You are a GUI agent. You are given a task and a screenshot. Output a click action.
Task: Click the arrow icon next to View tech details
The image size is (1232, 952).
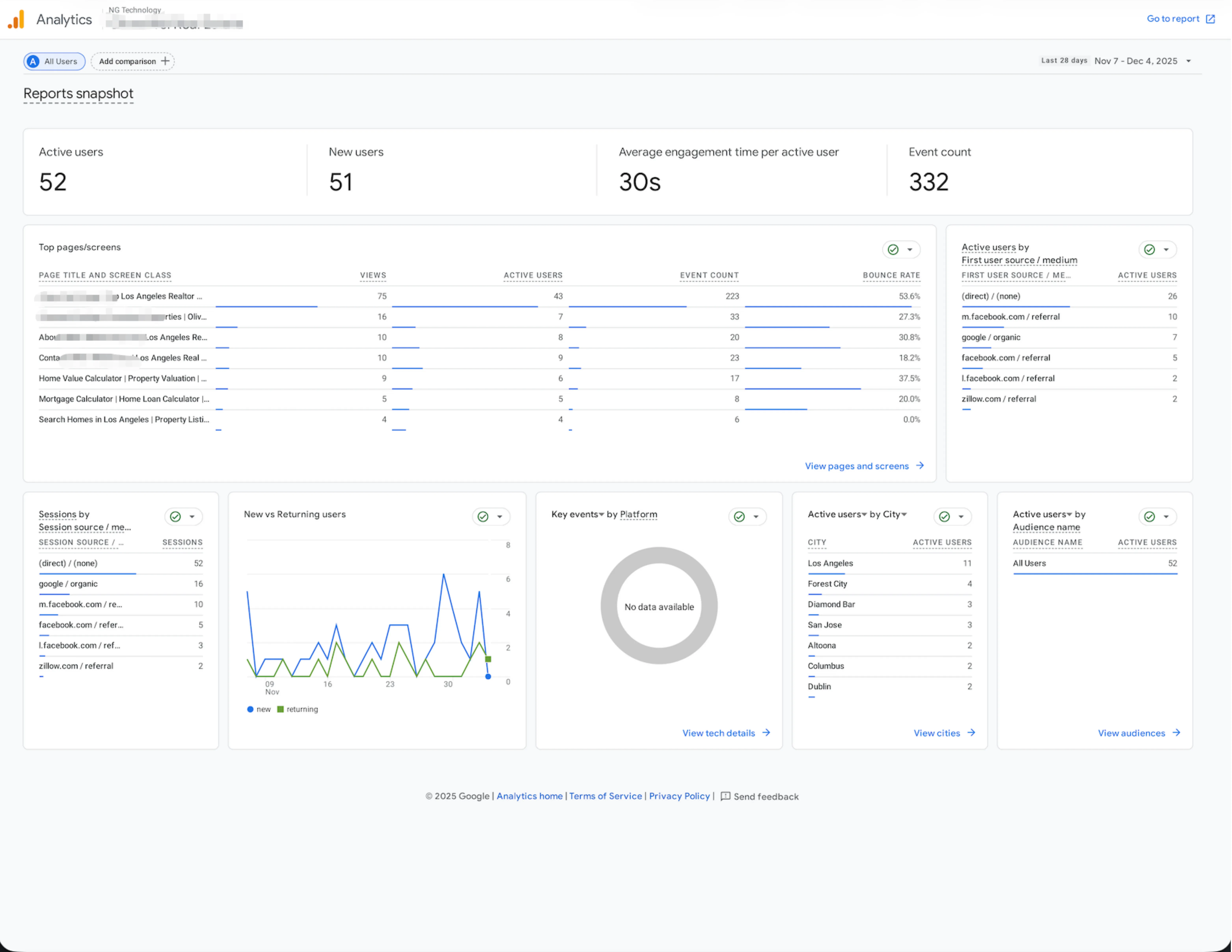pyautogui.click(x=766, y=732)
